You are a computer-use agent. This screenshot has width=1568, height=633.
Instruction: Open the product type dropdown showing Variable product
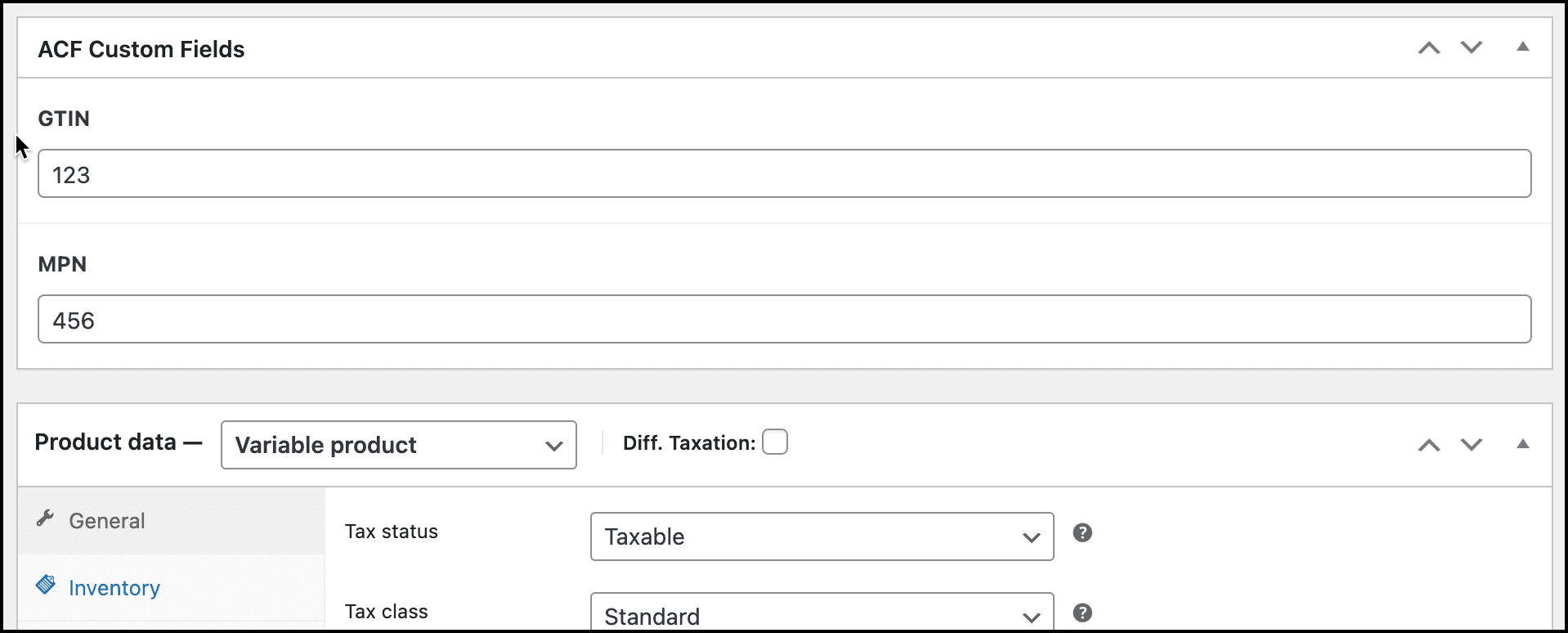tap(397, 444)
